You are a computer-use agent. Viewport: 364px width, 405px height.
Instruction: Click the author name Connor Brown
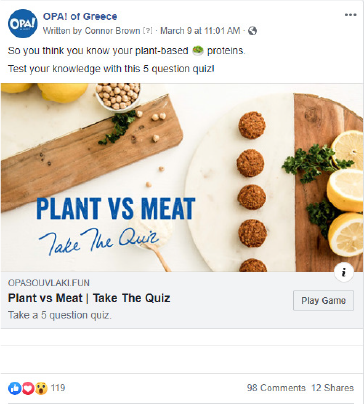tap(112, 31)
